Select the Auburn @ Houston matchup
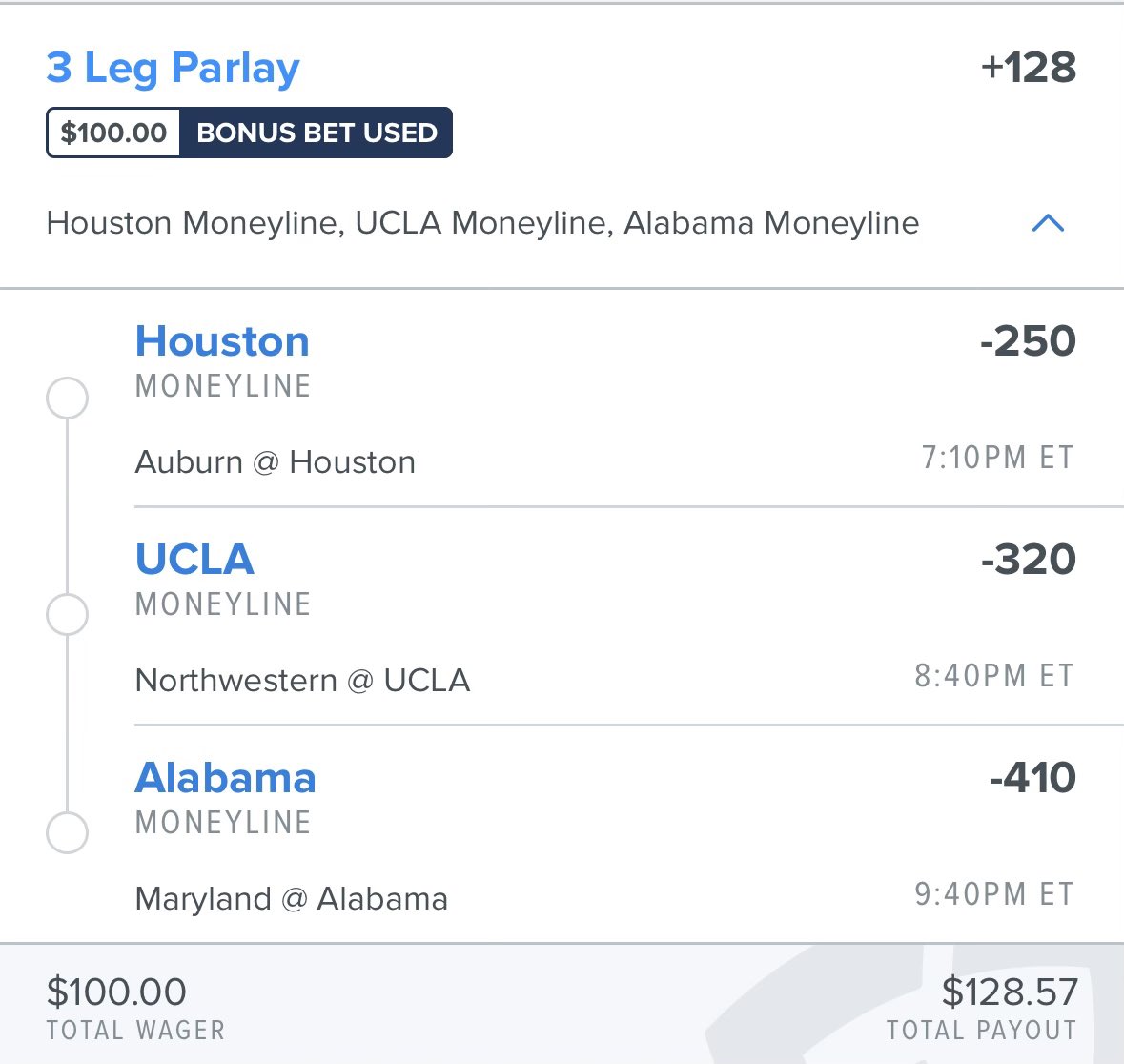Image resolution: width=1124 pixels, height=1064 pixels. pos(276,462)
